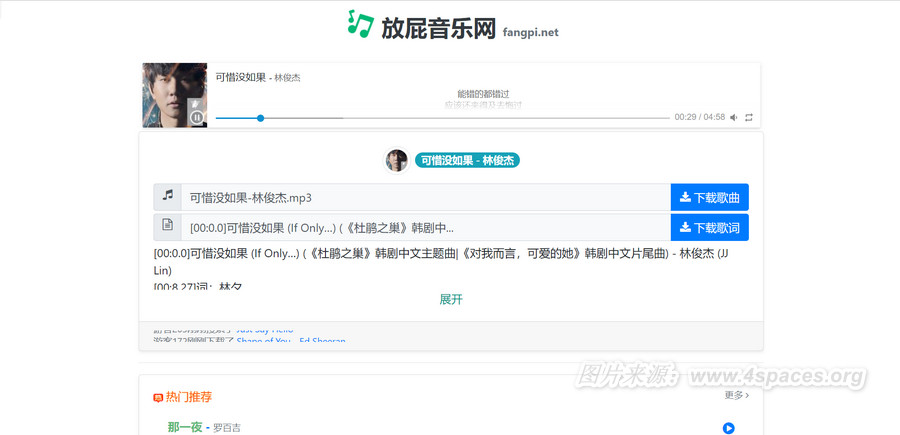The height and width of the screenshot is (435, 900).
Task: Expand the lyrics with 展开
Action: [x=451, y=299]
